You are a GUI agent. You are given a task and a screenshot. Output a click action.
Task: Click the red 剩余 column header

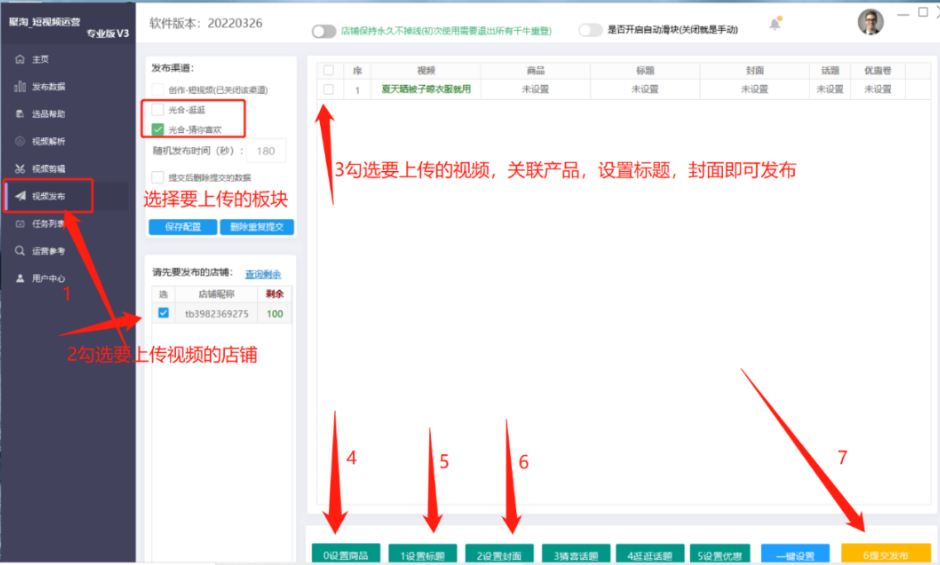tap(275, 294)
